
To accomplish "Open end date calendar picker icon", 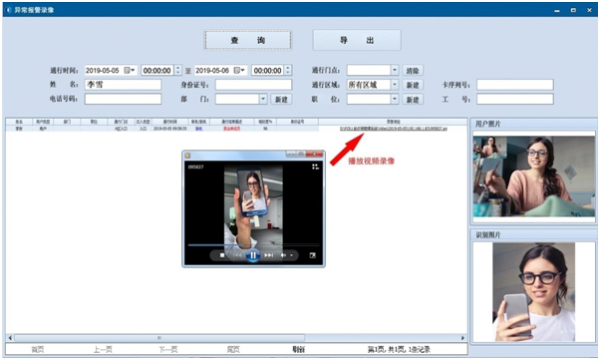I will click(x=239, y=70).
